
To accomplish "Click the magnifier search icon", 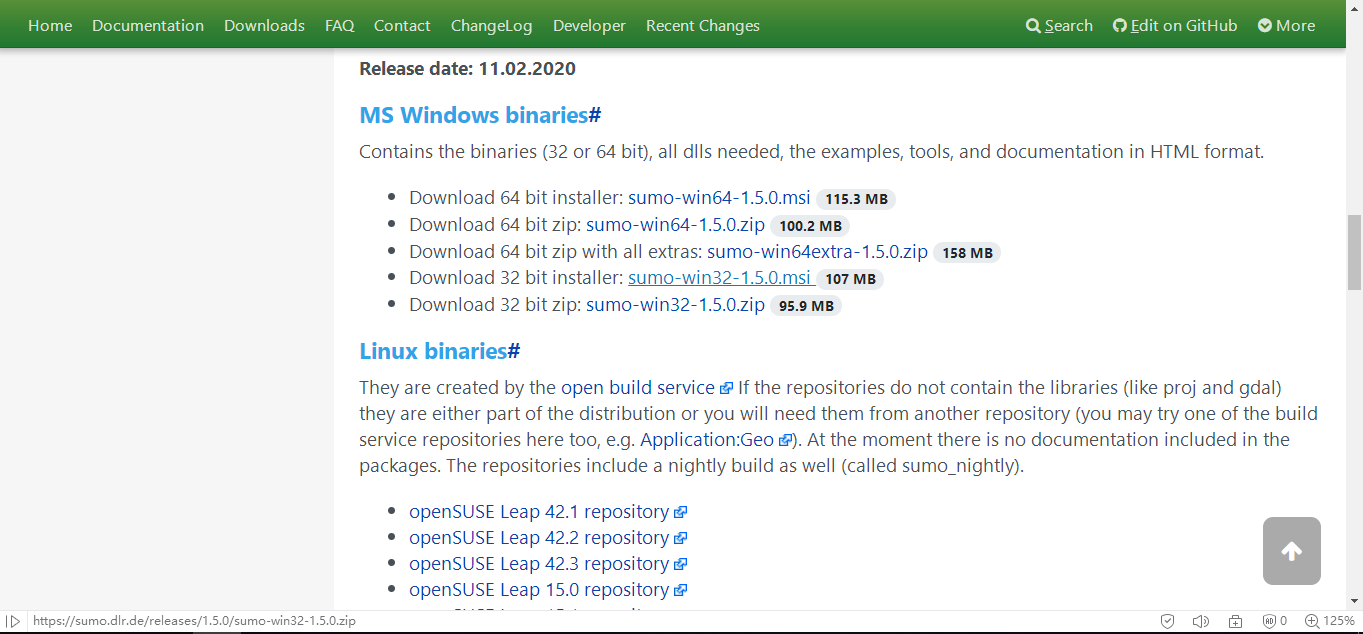I will click(x=1033, y=26).
